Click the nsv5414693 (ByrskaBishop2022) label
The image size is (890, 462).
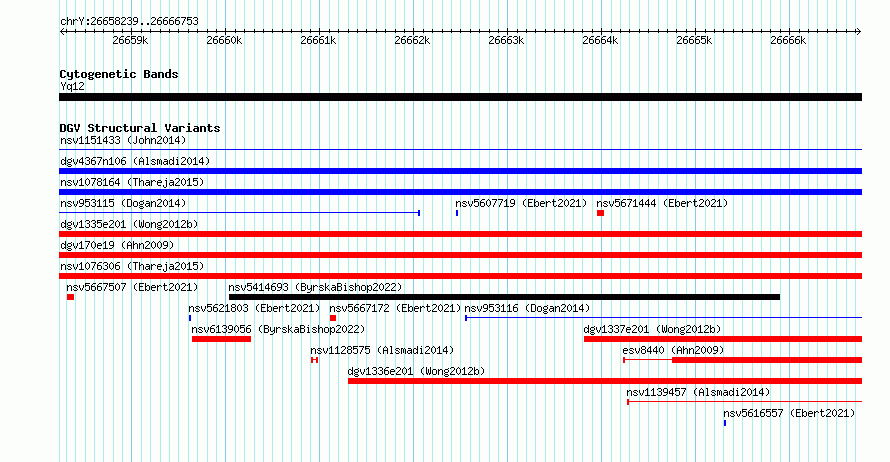[x=315, y=287]
